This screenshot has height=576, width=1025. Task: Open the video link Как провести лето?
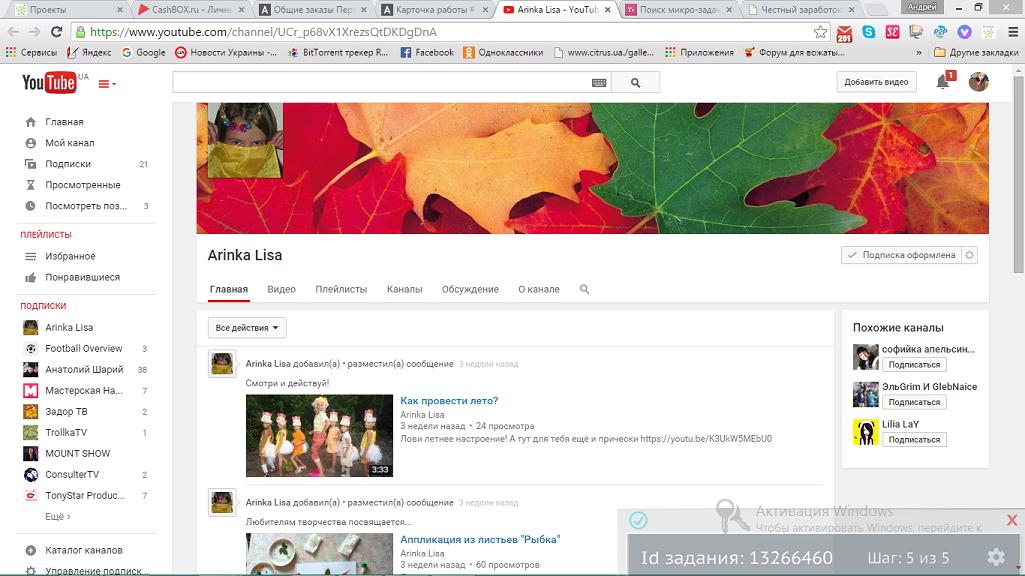click(449, 401)
